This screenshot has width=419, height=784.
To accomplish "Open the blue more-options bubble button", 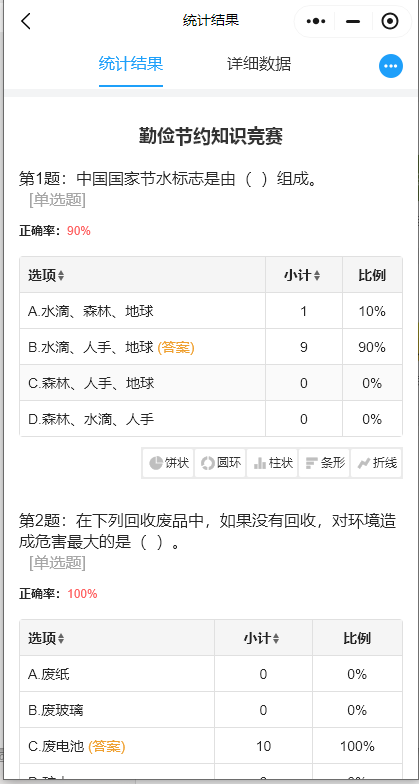I will (x=390, y=66).
